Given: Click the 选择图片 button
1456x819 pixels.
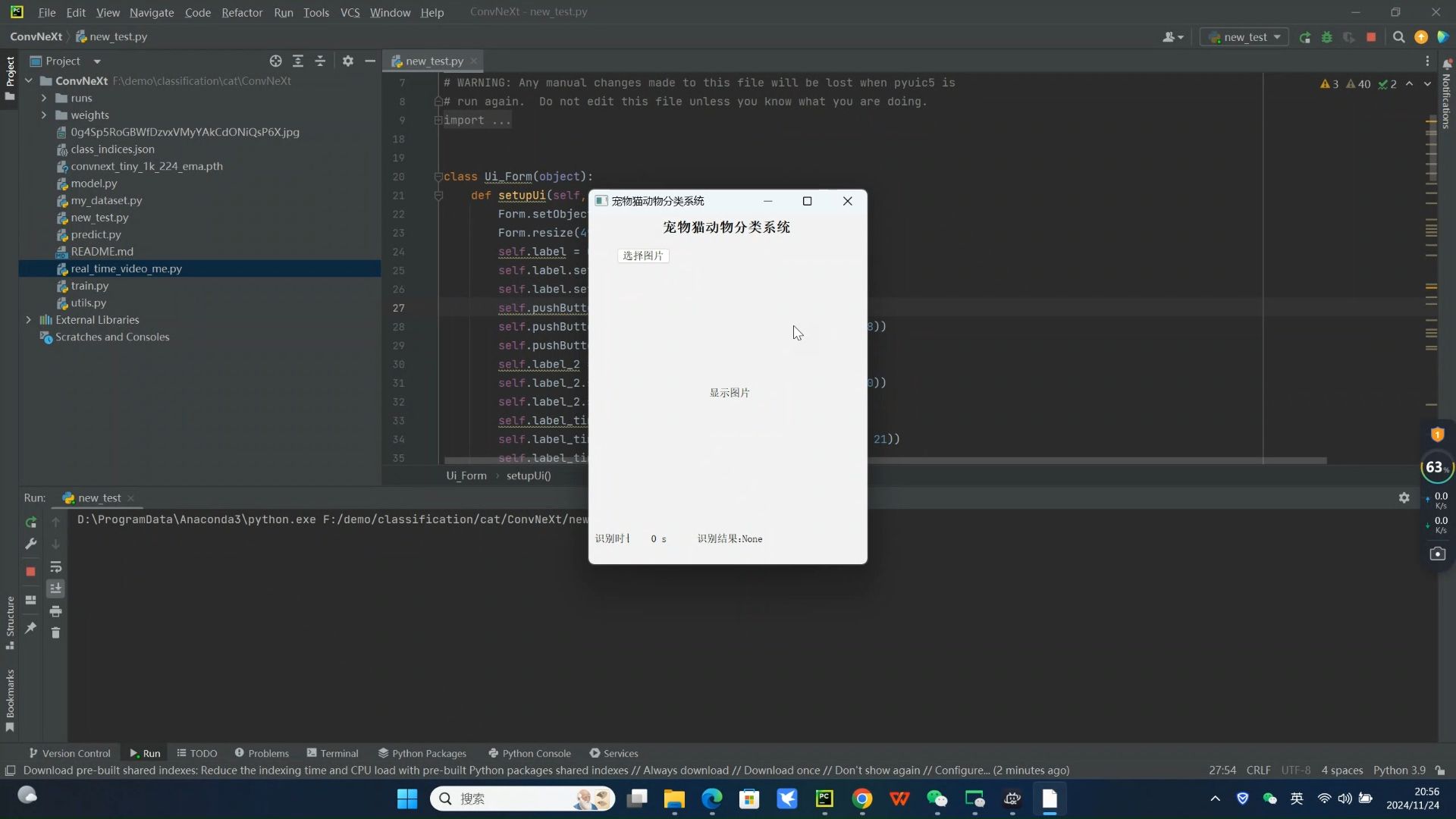Looking at the screenshot, I should 643,256.
